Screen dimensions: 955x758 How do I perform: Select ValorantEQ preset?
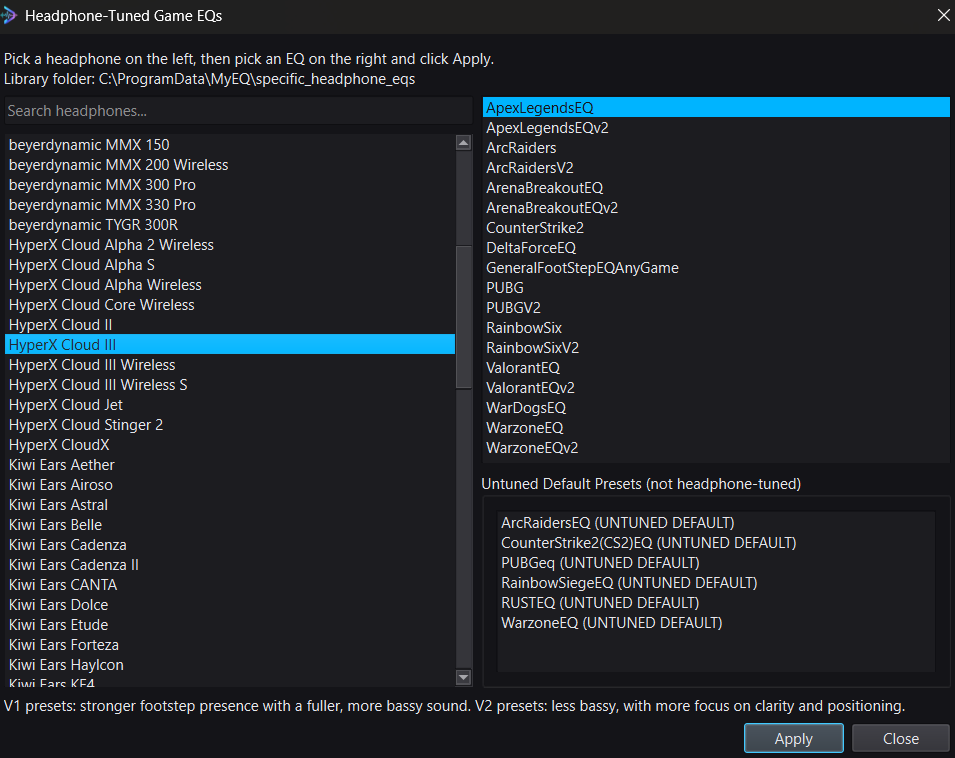point(716,368)
